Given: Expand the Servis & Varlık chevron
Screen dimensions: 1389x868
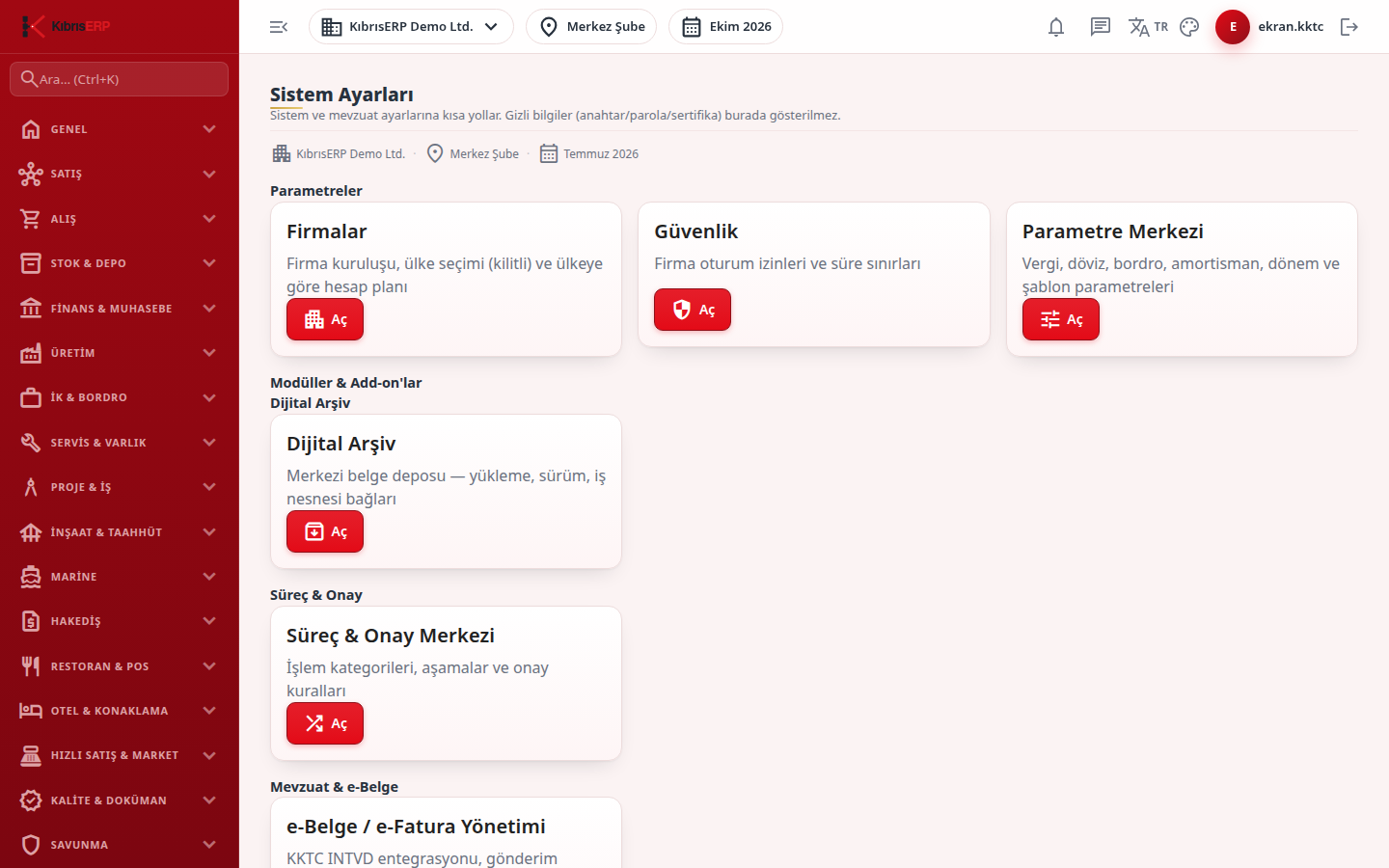Looking at the screenshot, I should tap(209, 443).
